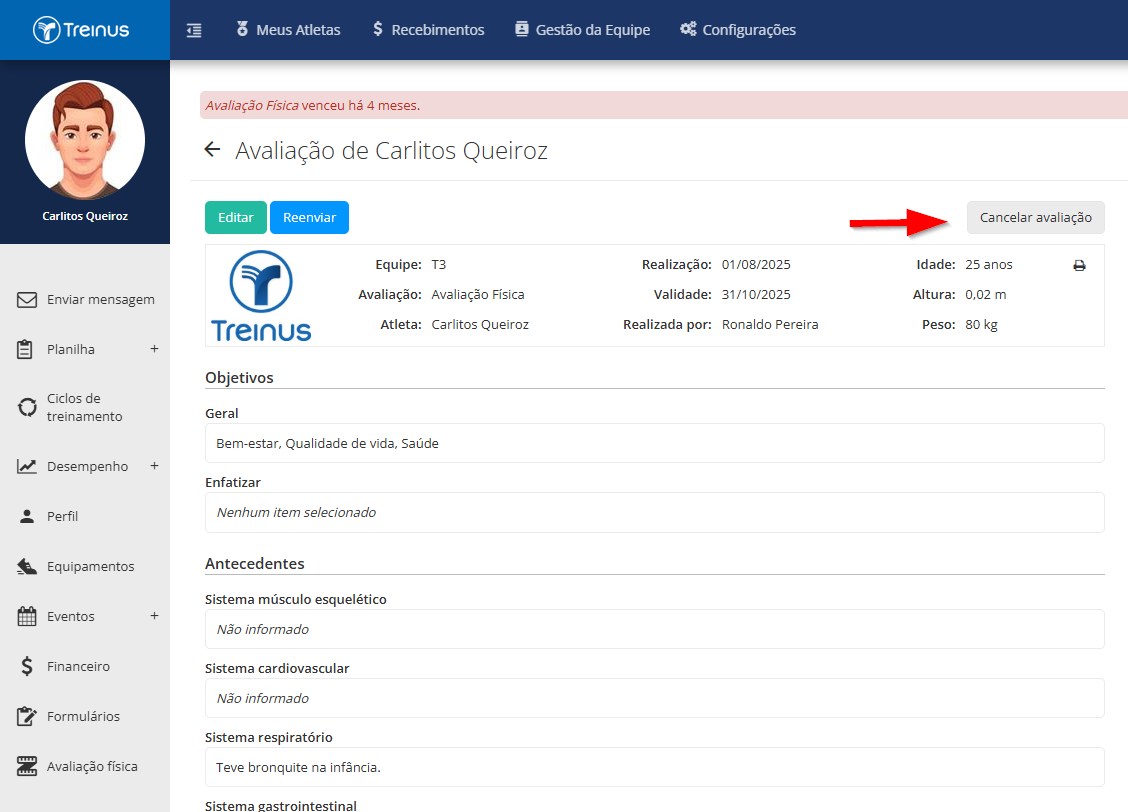1128x812 pixels.
Task: Expand the Eventos submenu plus sign
Action: click(x=154, y=616)
